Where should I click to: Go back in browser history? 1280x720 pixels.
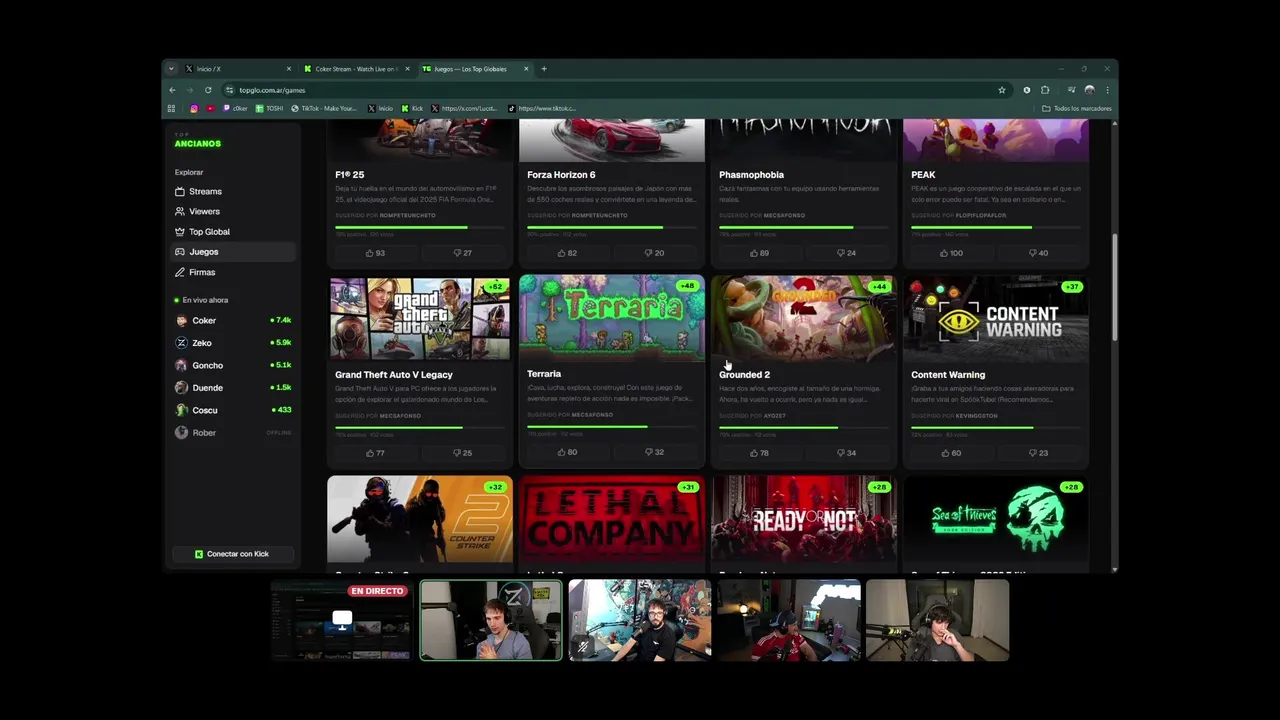(172, 90)
